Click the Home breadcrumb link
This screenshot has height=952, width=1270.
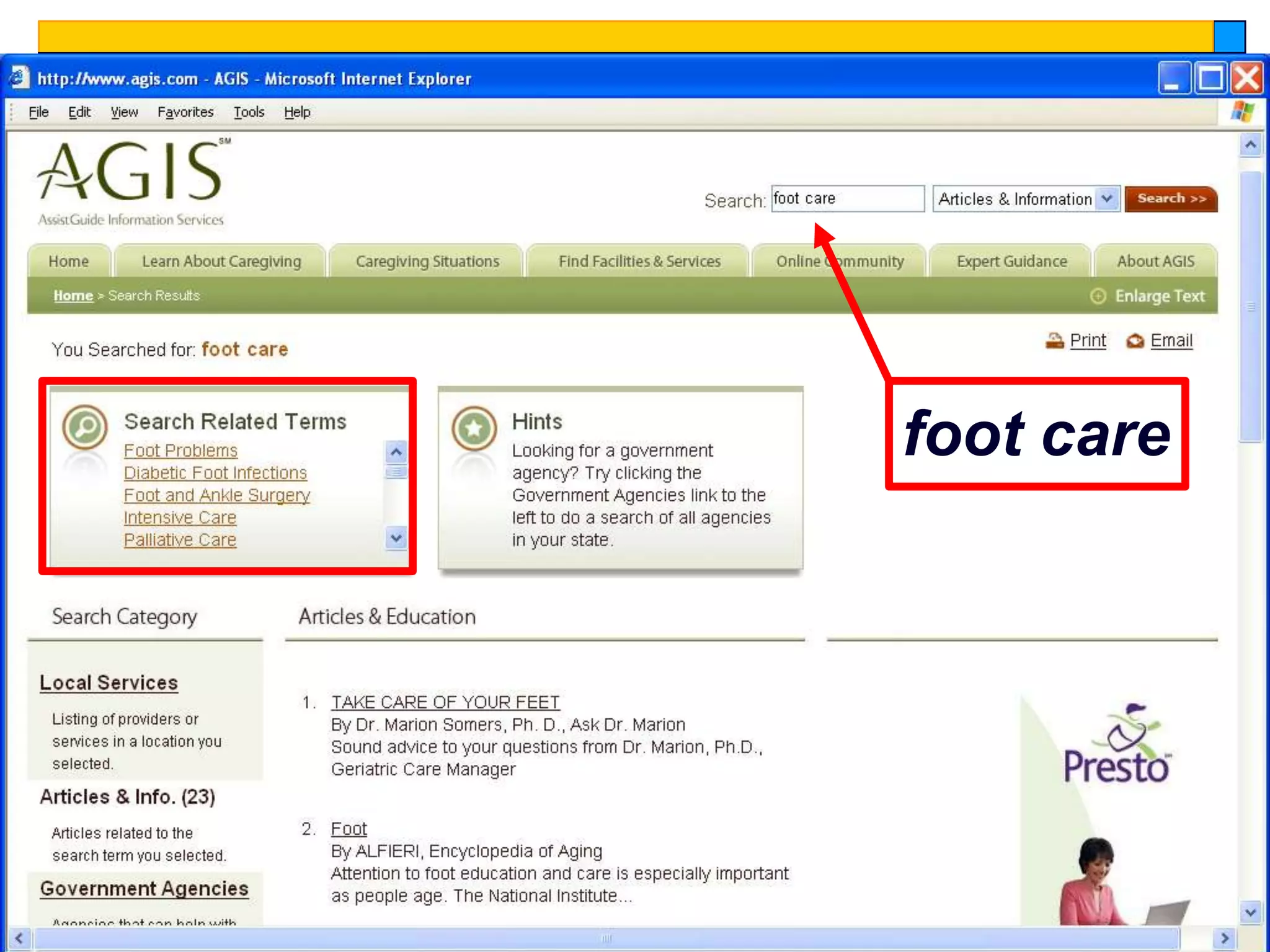(73, 296)
